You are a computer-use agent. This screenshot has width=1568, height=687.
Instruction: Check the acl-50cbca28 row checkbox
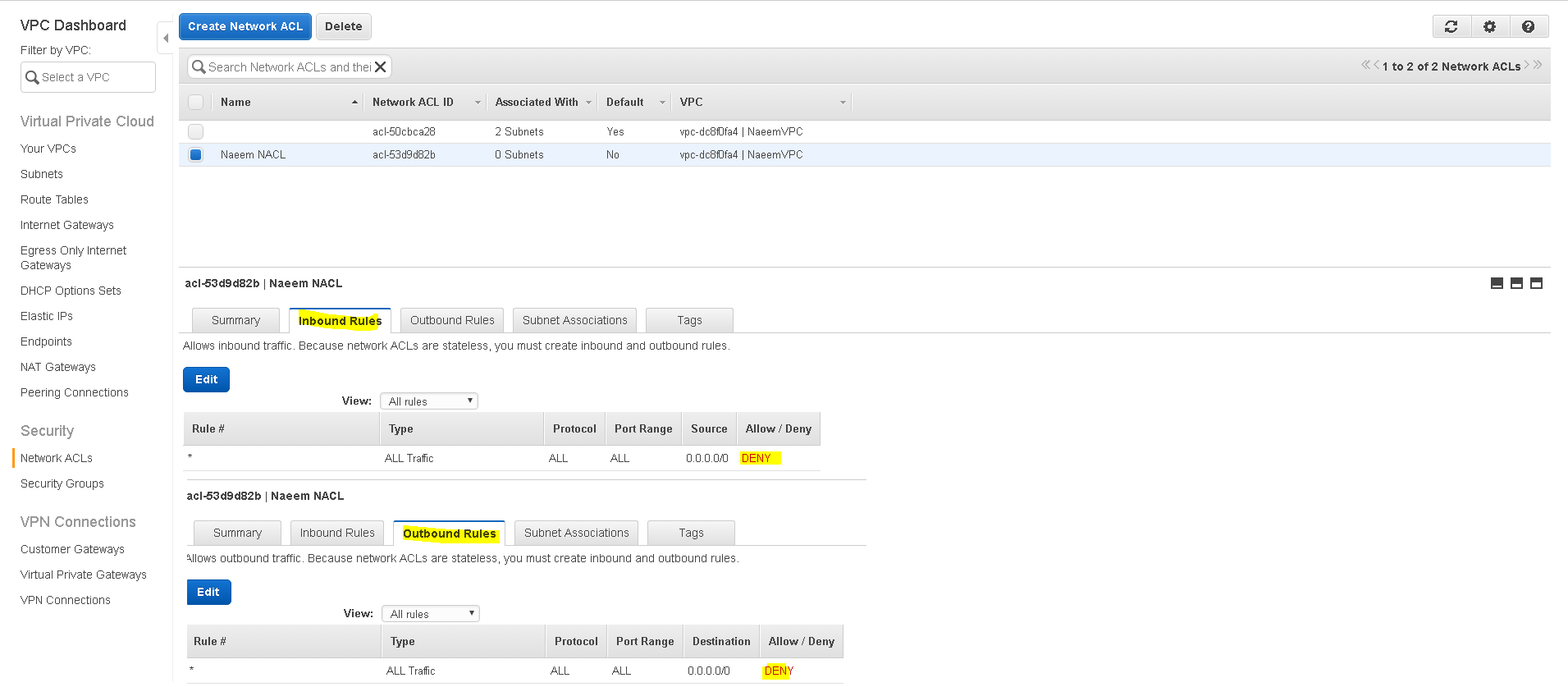(196, 131)
